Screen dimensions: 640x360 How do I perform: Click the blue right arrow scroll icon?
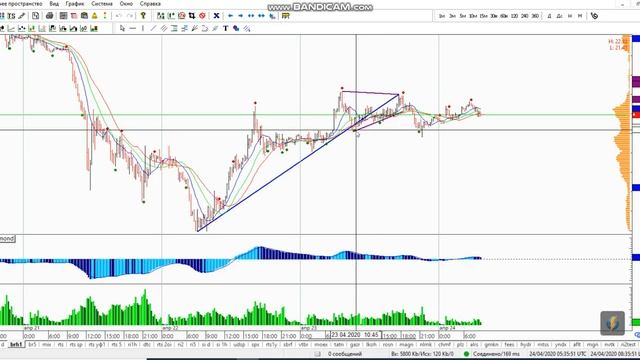(241, 16)
